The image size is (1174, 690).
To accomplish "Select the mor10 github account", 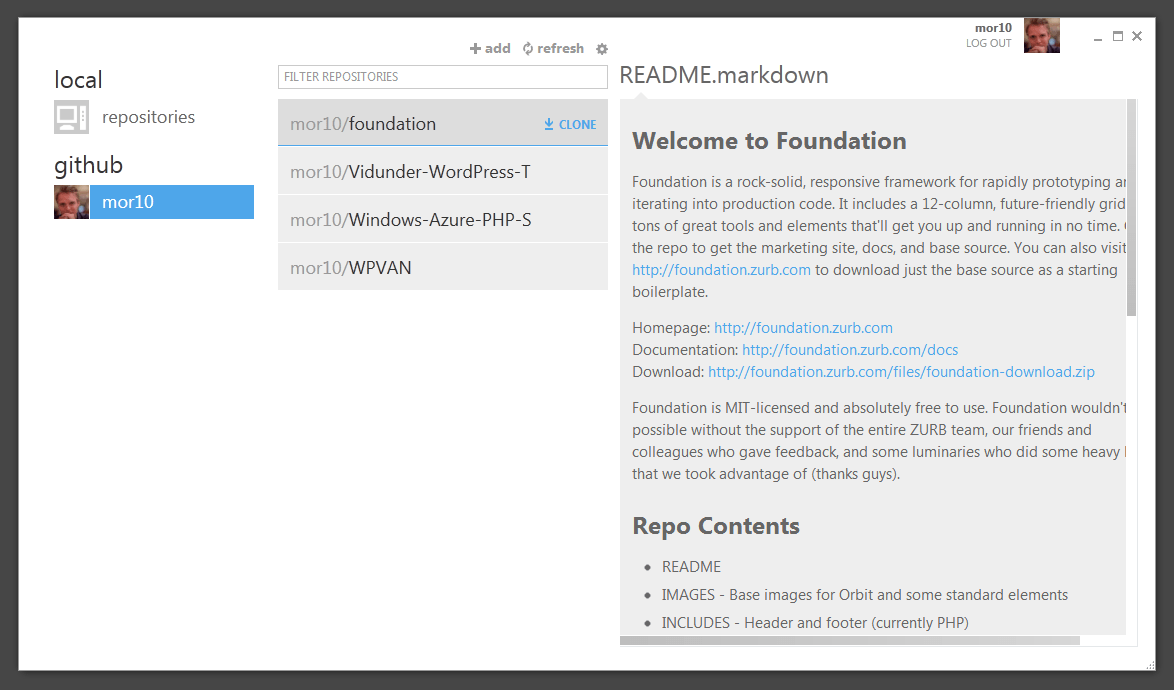I will coord(171,202).
